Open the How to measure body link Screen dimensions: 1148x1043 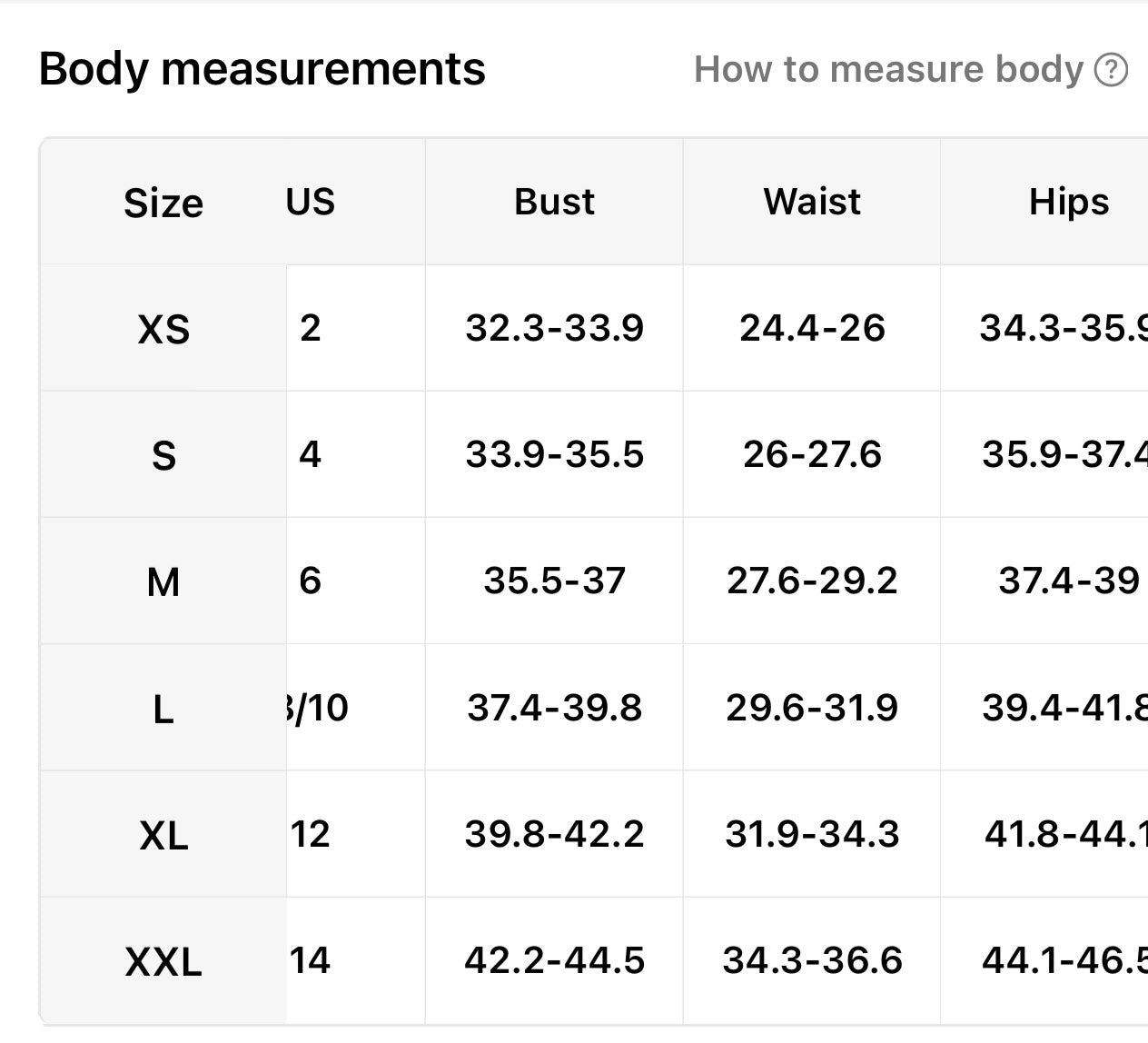(x=888, y=69)
